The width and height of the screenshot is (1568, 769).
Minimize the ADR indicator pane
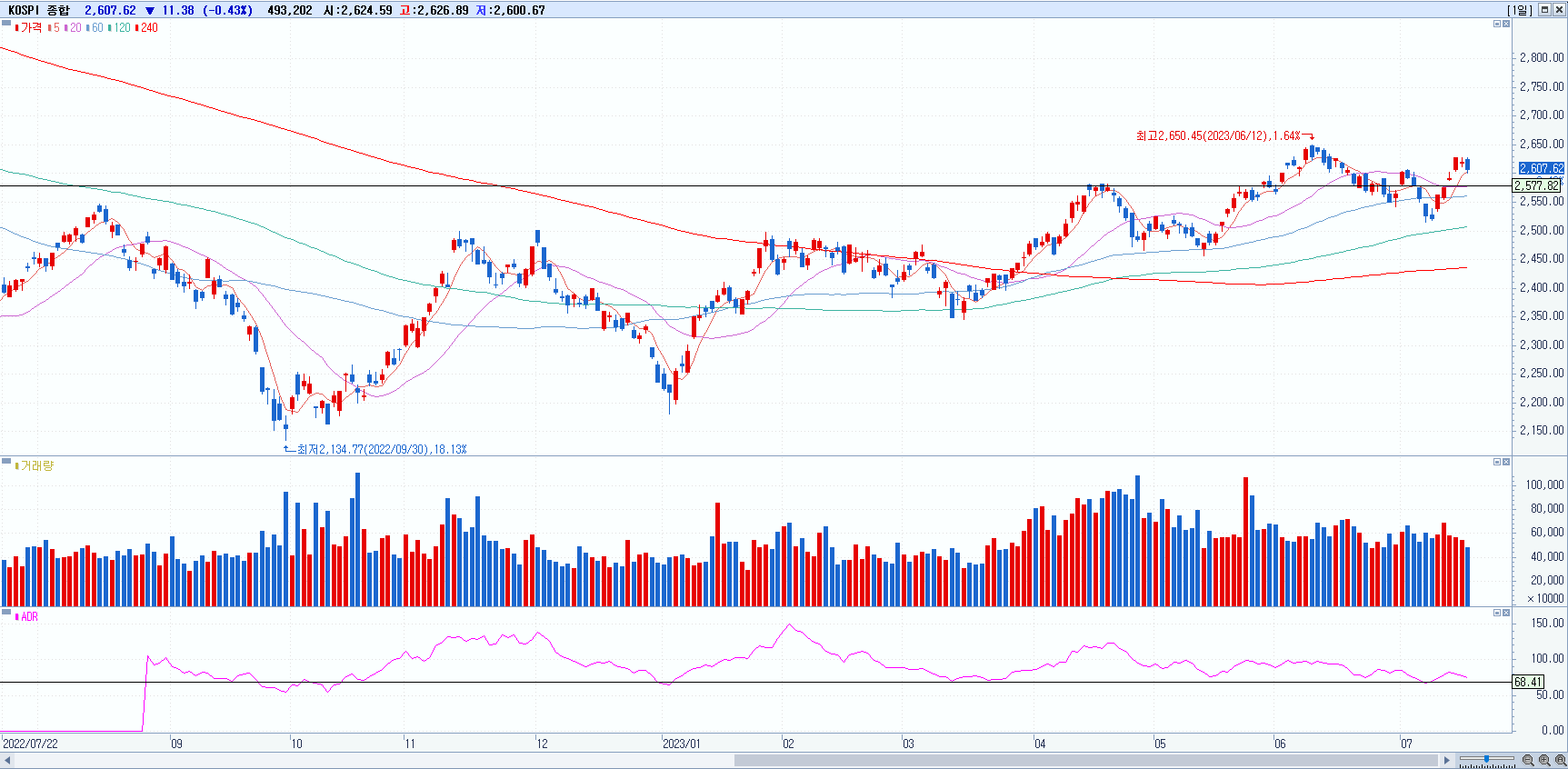pos(1497,613)
